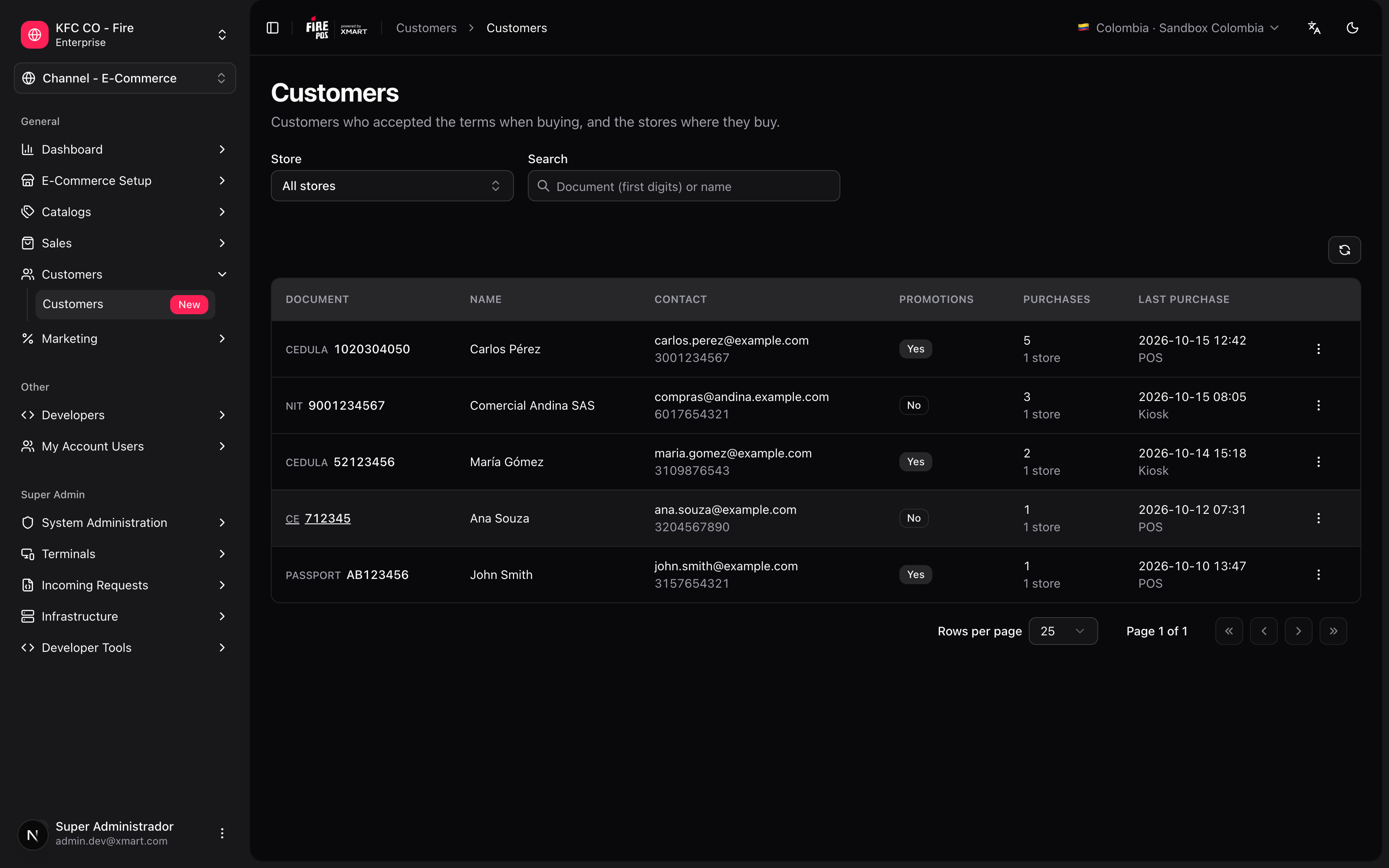This screenshot has height=868, width=1389.
Task: Switch theme with the moon icon
Action: pyautogui.click(x=1352, y=27)
